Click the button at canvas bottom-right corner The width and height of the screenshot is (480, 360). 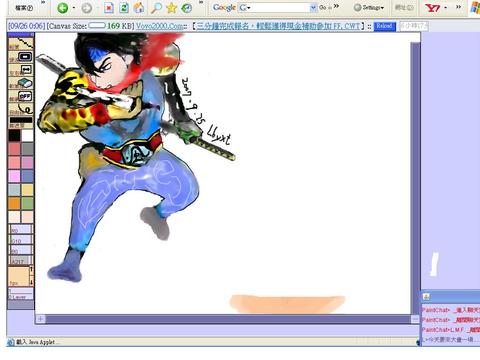point(415,319)
